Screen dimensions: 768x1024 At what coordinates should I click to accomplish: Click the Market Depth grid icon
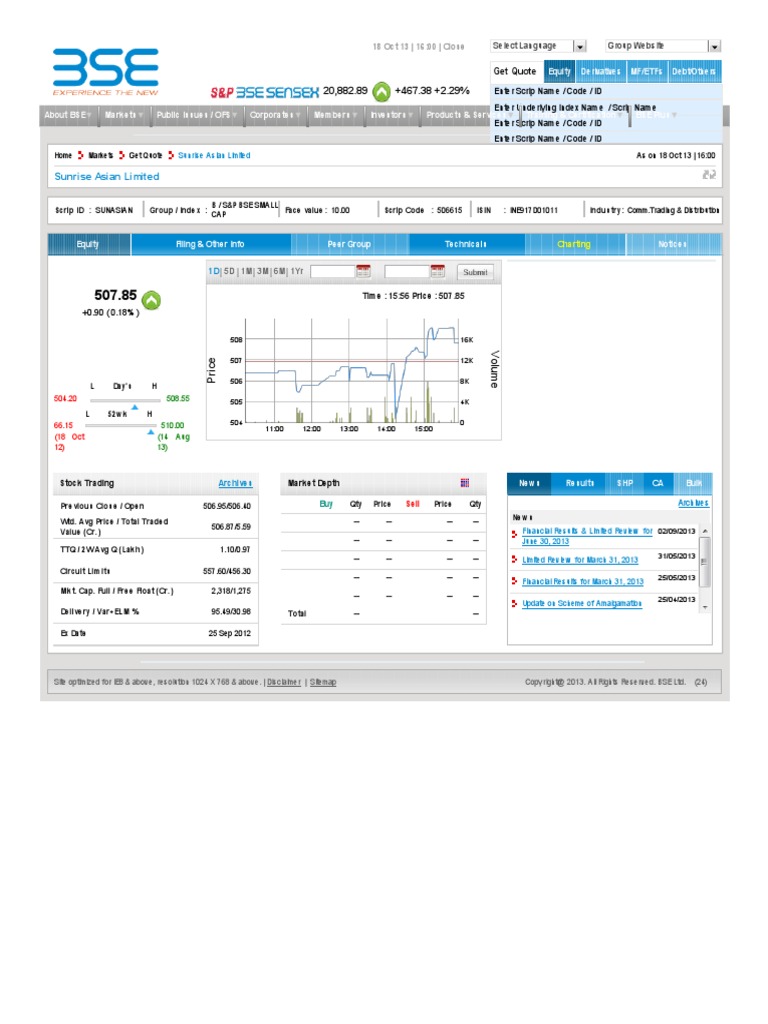tap(465, 483)
